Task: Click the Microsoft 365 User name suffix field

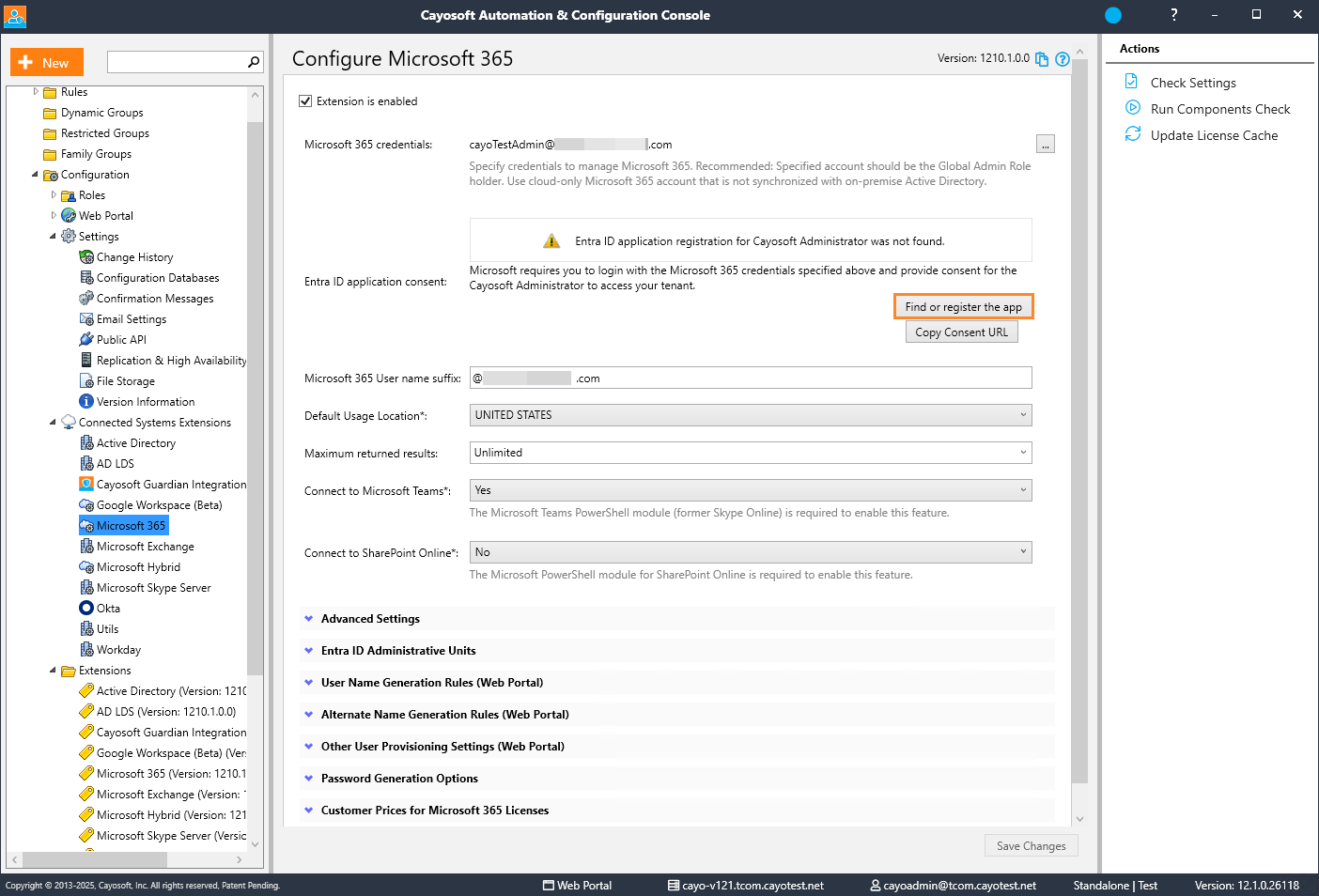Action: (751, 378)
